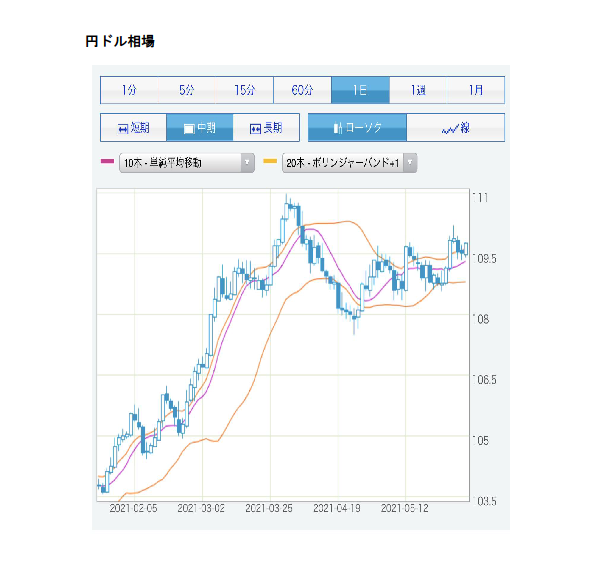
Task: Click the pink moving average color swatch
Action: pyautogui.click(x=107, y=161)
